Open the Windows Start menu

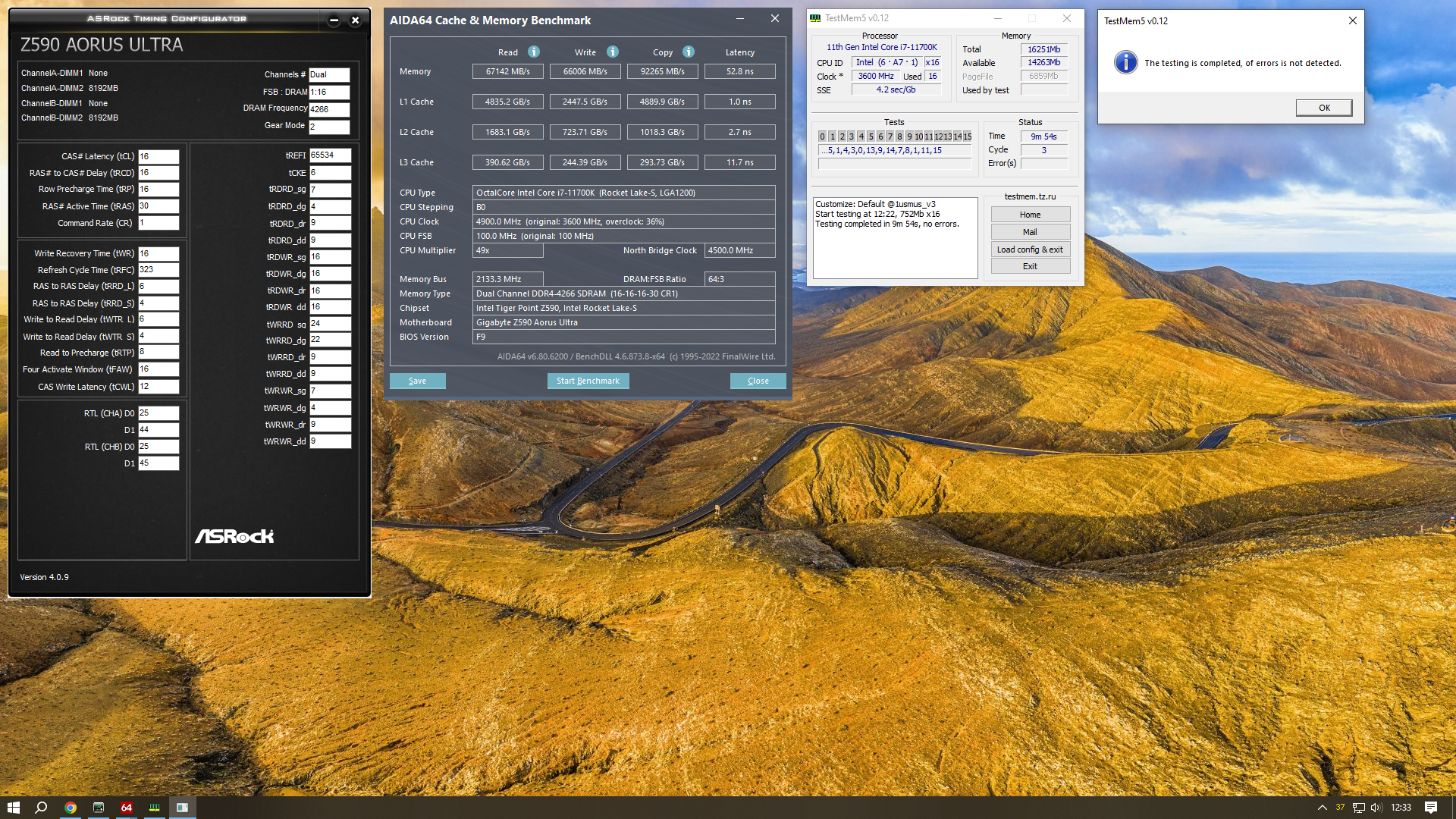[x=13, y=808]
